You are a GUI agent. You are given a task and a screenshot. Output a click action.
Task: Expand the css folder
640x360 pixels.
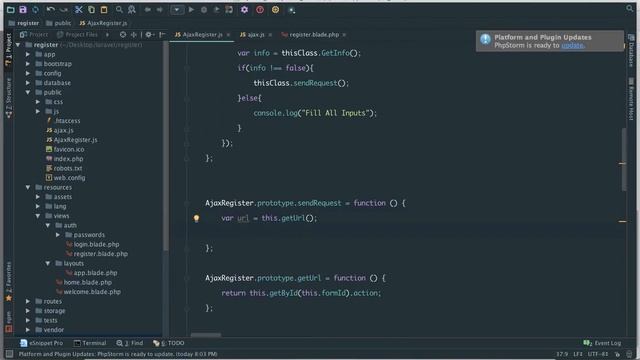[38, 102]
